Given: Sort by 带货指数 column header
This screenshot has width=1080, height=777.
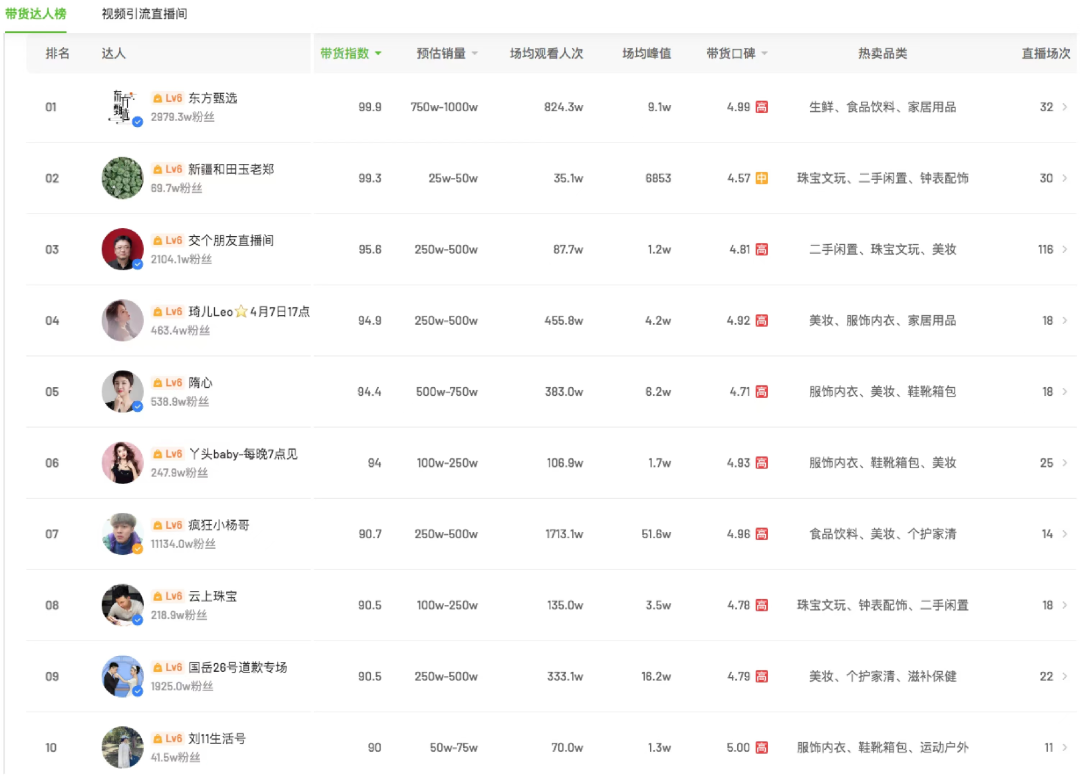Looking at the screenshot, I should coord(350,53).
